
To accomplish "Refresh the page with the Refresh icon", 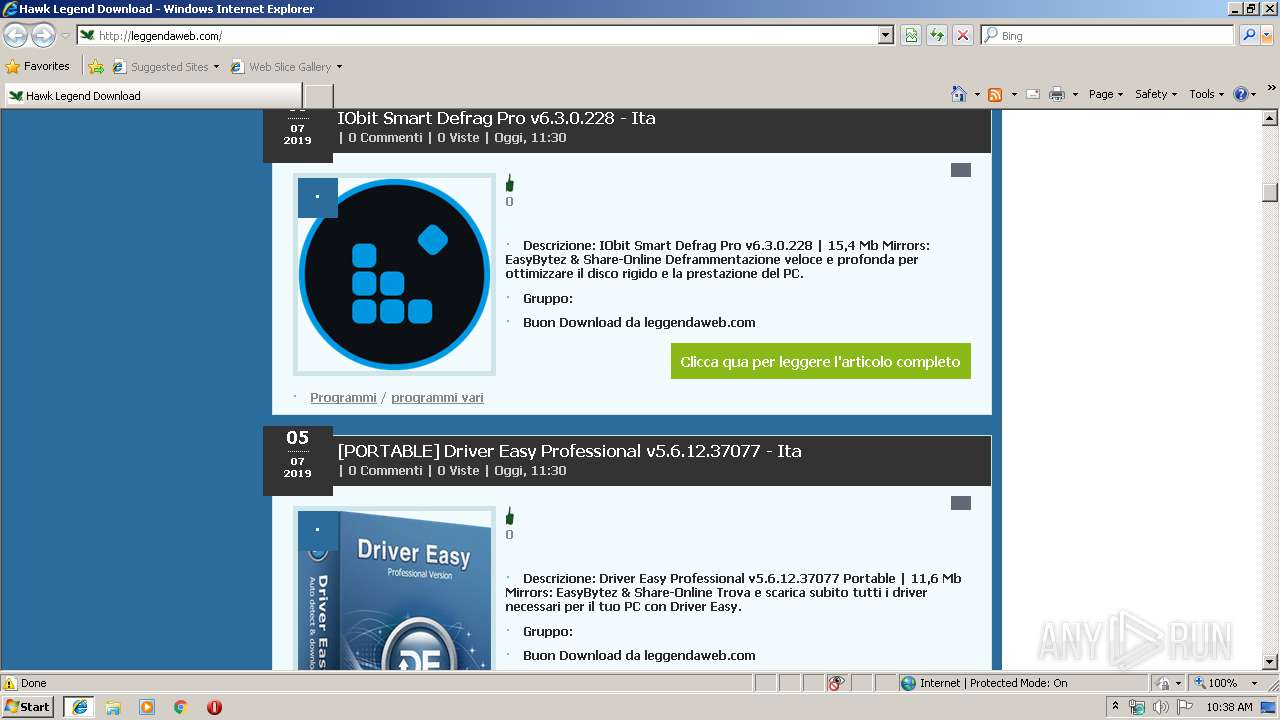I will [x=937, y=35].
